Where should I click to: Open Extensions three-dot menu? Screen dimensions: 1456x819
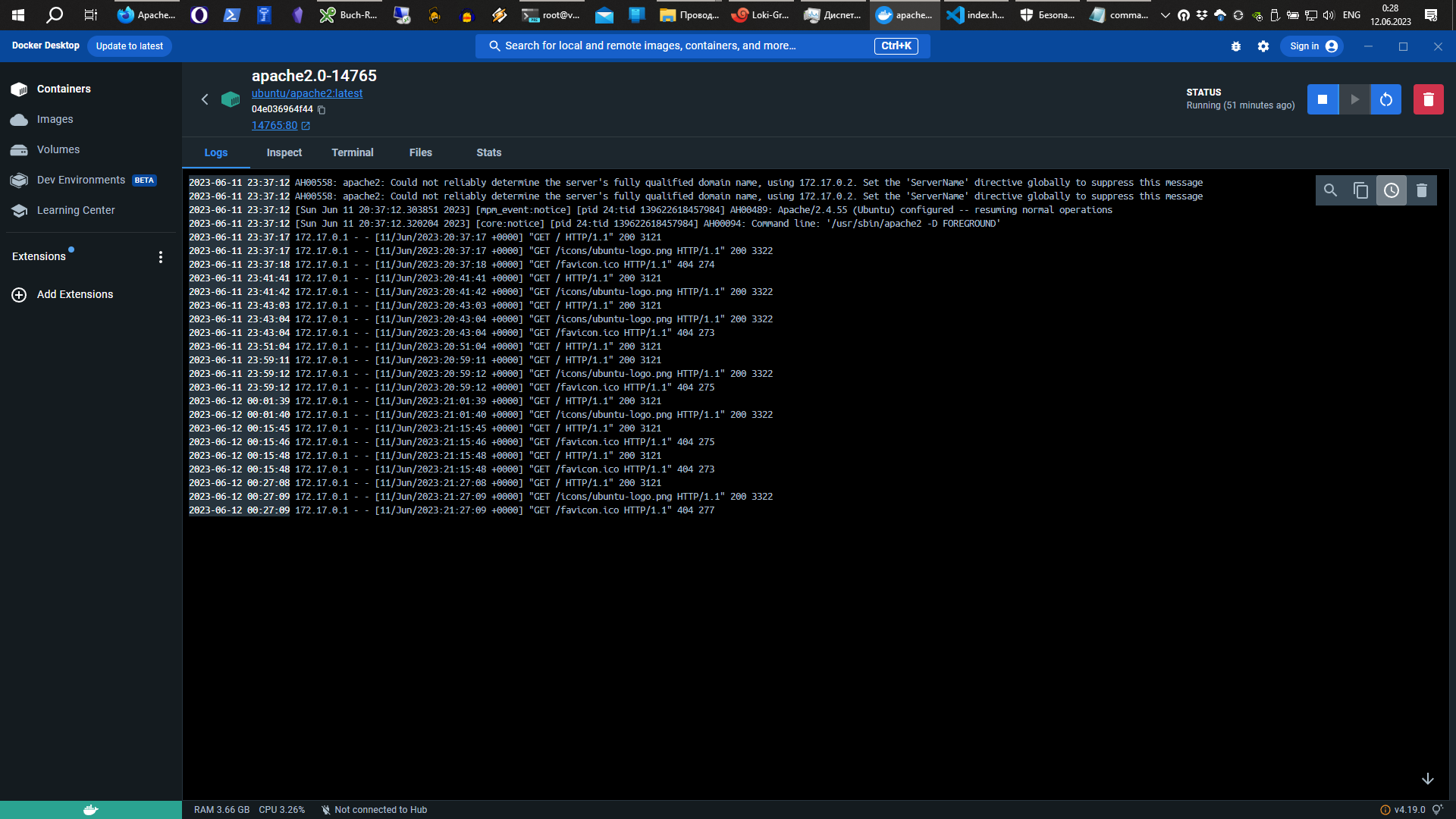(161, 257)
